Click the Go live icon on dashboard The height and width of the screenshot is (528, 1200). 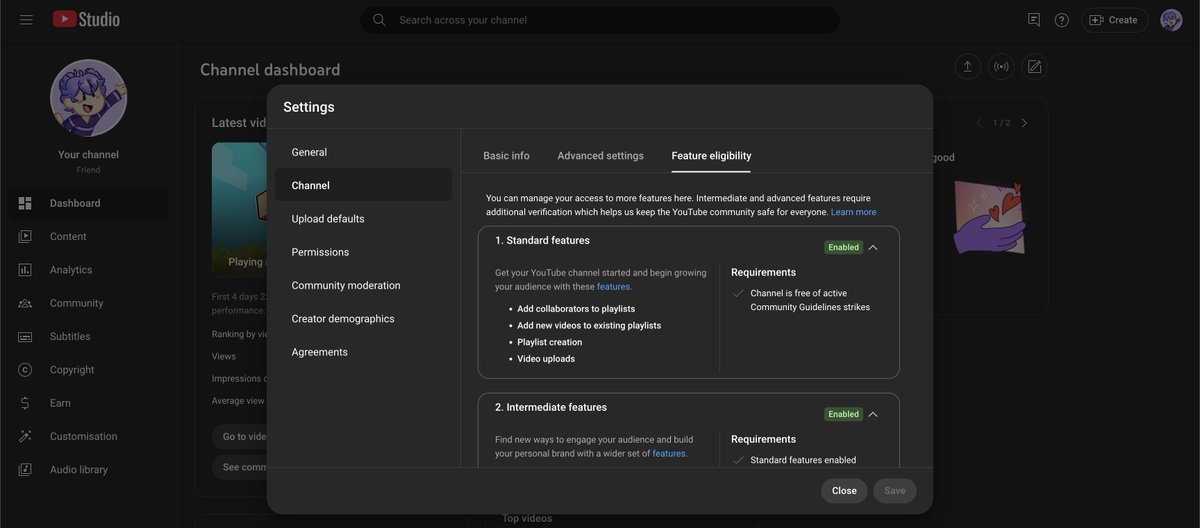coord(1001,67)
